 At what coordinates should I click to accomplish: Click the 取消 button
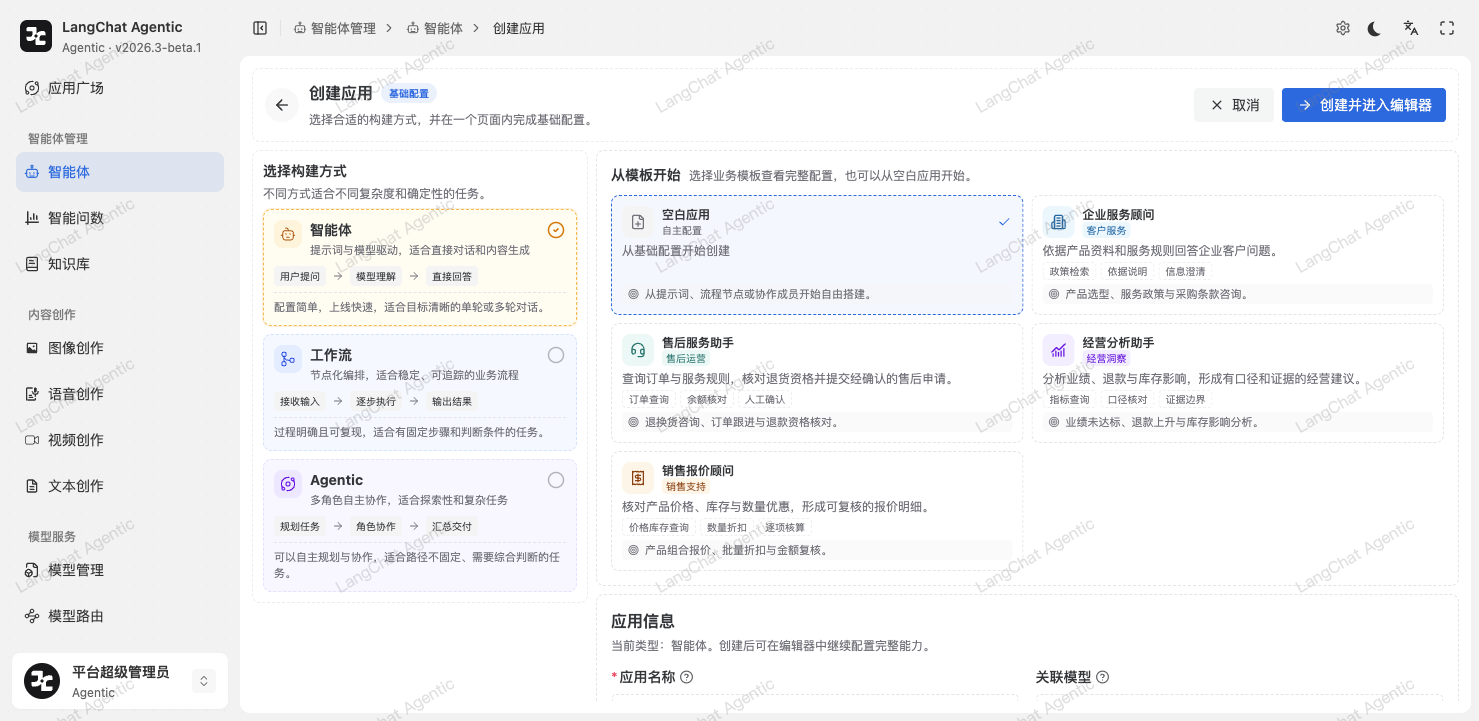coord(1234,105)
